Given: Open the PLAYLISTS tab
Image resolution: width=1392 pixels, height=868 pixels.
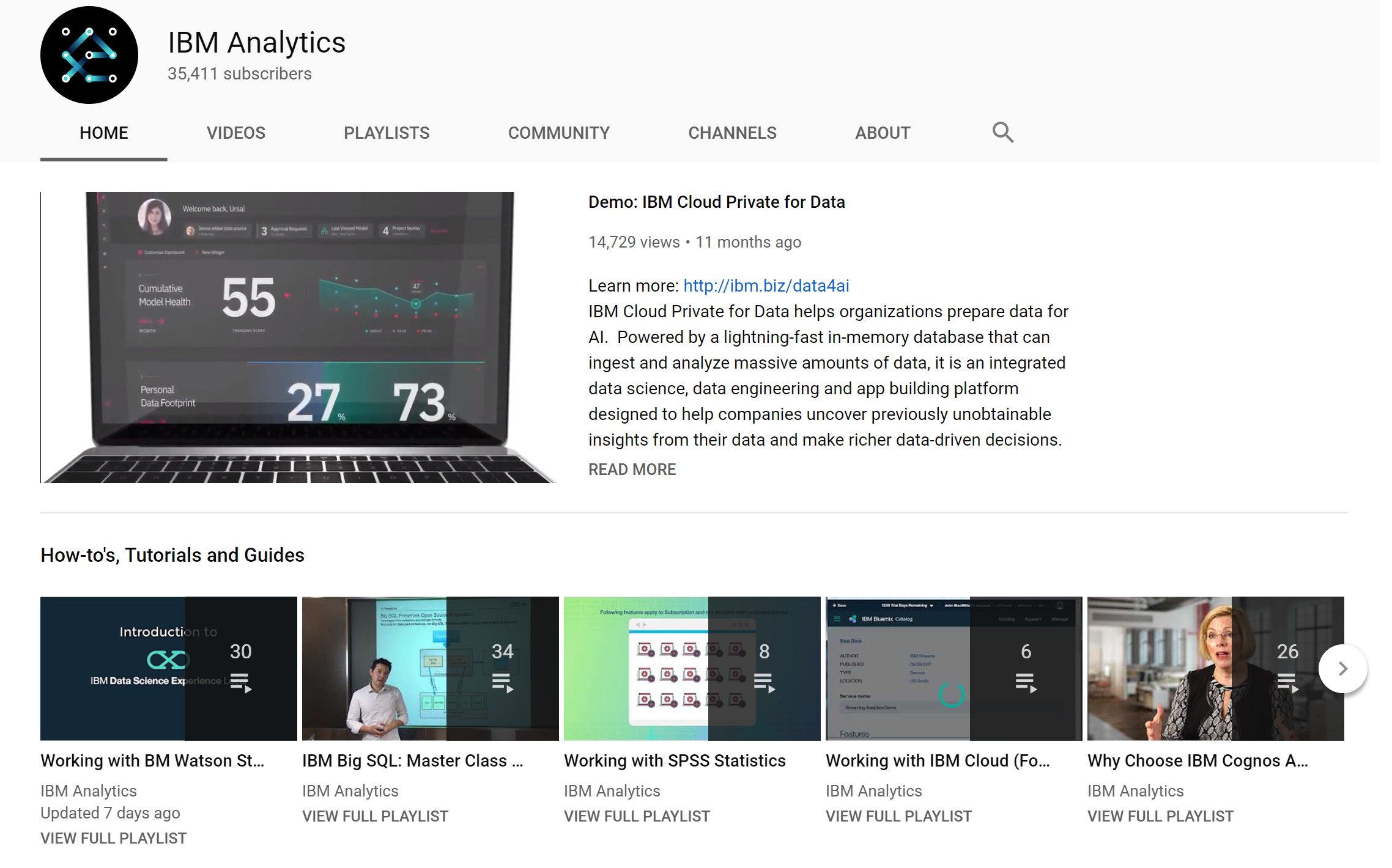Looking at the screenshot, I should (386, 133).
